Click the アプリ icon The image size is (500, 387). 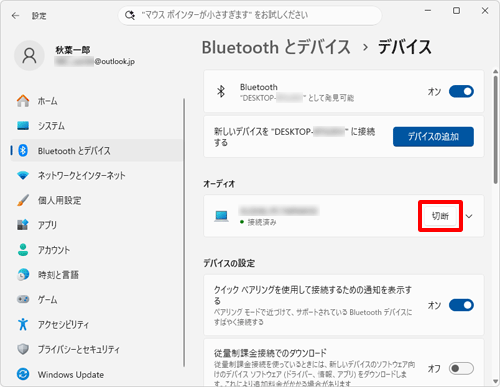tap(23, 225)
